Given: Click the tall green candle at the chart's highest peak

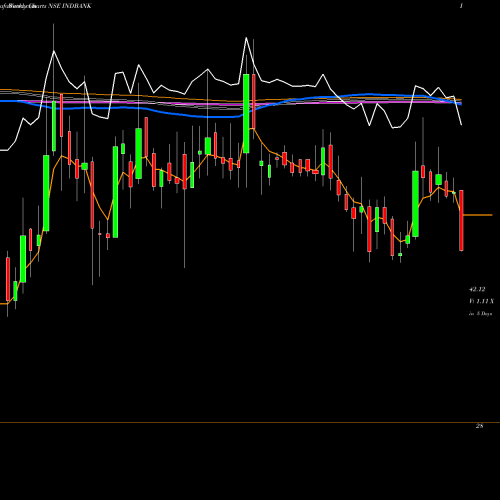Looking at the screenshot, I should pos(246,114).
